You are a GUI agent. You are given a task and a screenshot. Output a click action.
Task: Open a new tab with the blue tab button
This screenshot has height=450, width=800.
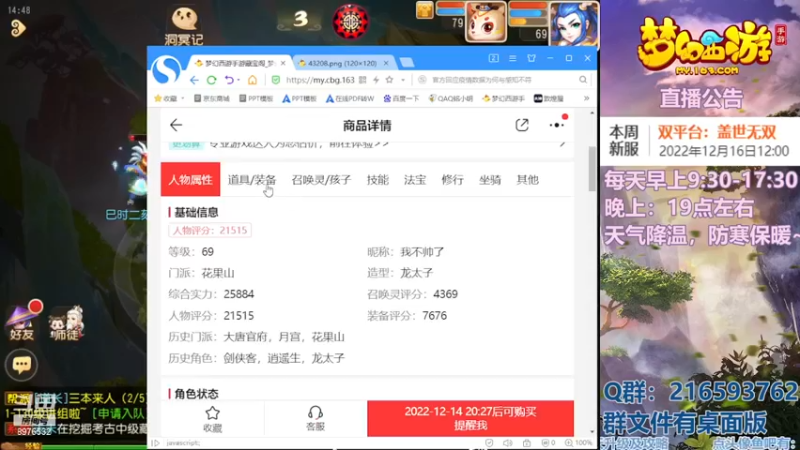[x=407, y=63]
